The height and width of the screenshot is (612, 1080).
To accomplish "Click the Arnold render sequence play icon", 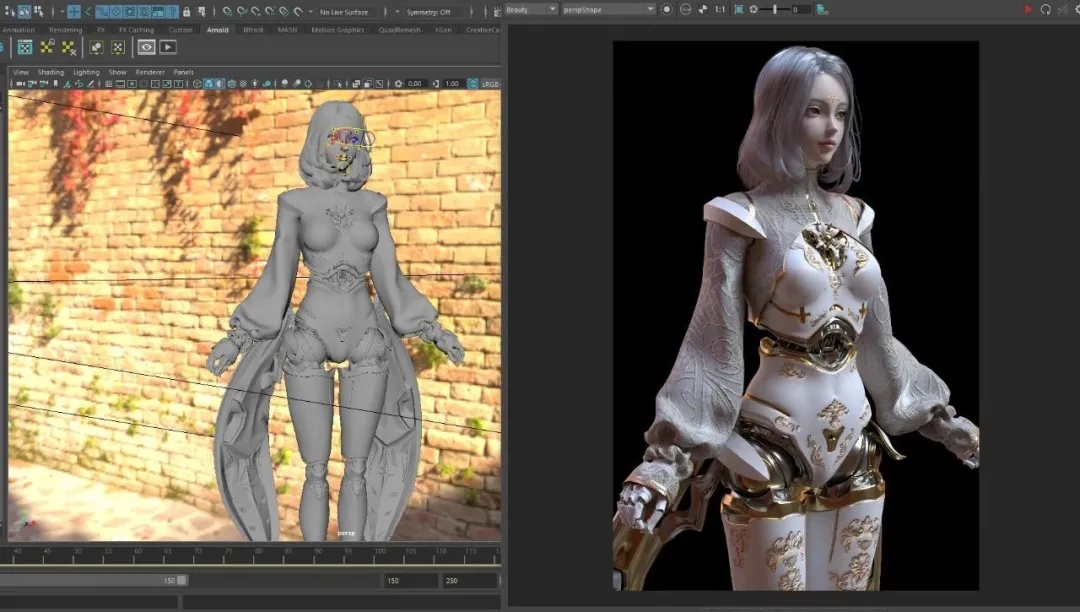I will coord(168,48).
